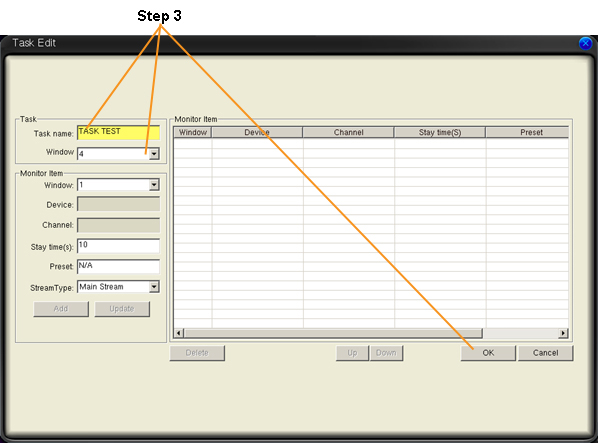The image size is (598, 443).
Task: Click the Stay time(S) column header
Action: click(440, 132)
